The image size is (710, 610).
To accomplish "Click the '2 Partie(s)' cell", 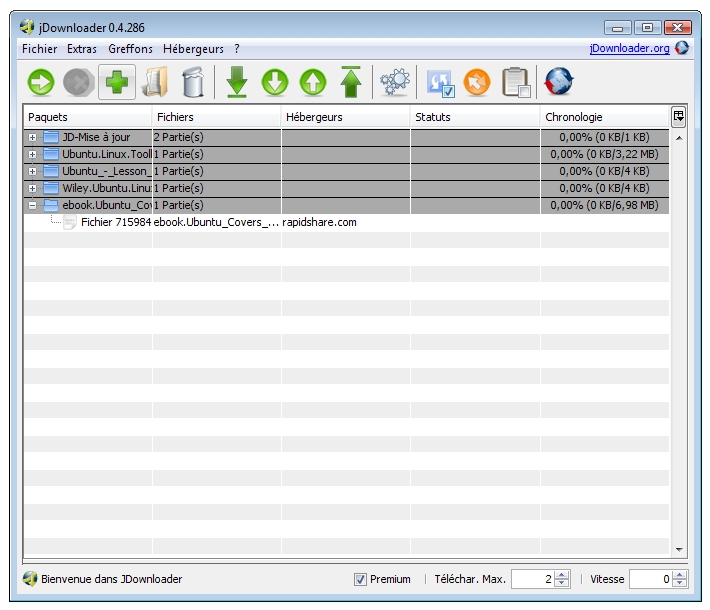I will (x=216, y=137).
